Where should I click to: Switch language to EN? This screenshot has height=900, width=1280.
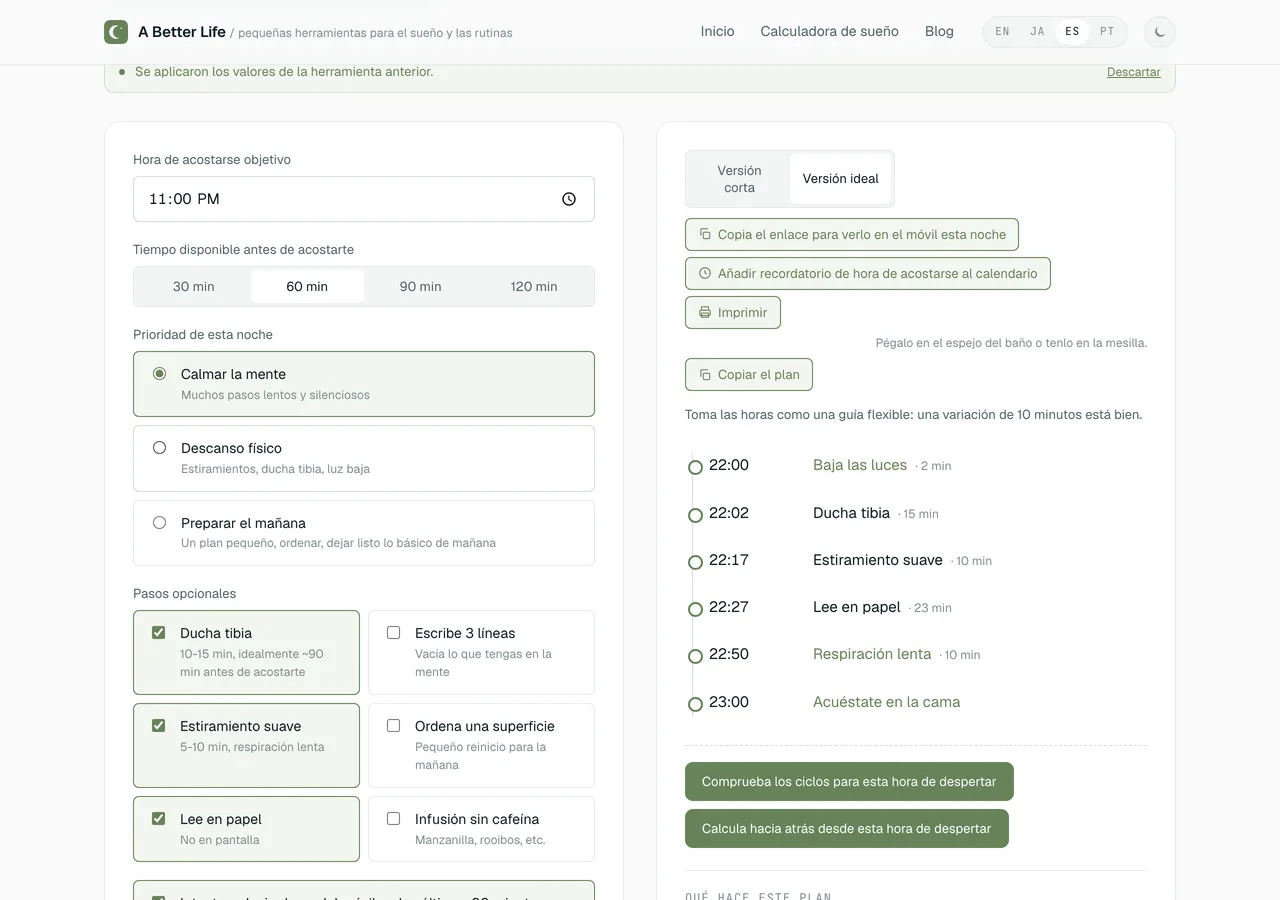pyautogui.click(x=1003, y=32)
